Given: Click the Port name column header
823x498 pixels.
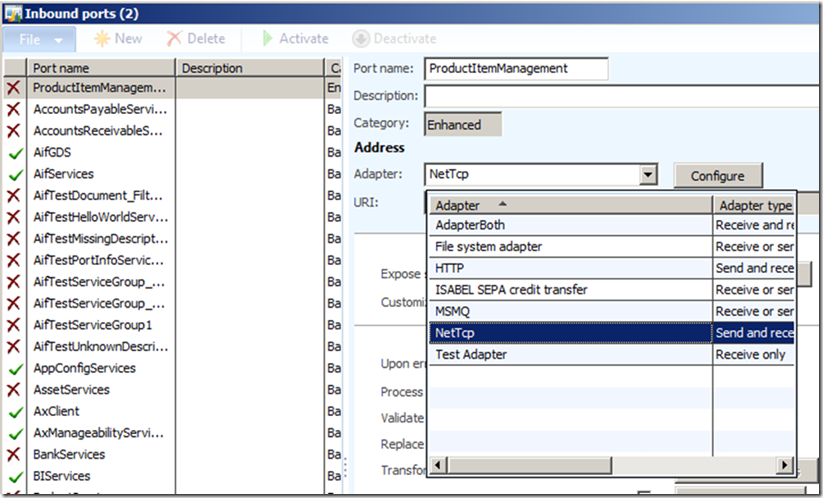Looking at the screenshot, I should (100, 68).
